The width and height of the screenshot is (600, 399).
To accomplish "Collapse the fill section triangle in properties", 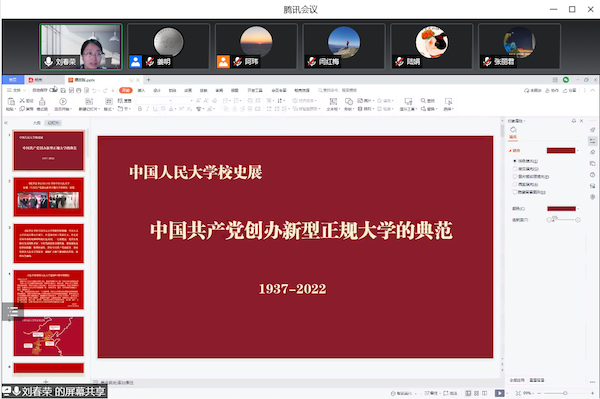I will pyautogui.click(x=510, y=151).
